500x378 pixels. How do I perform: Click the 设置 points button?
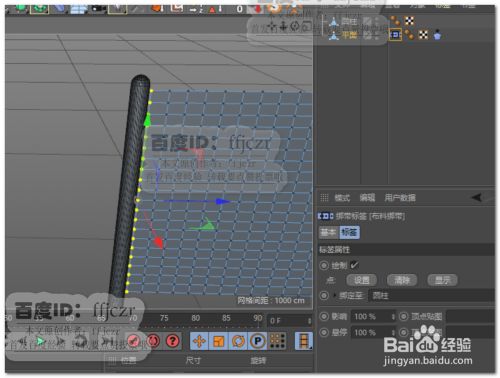tap(362, 280)
